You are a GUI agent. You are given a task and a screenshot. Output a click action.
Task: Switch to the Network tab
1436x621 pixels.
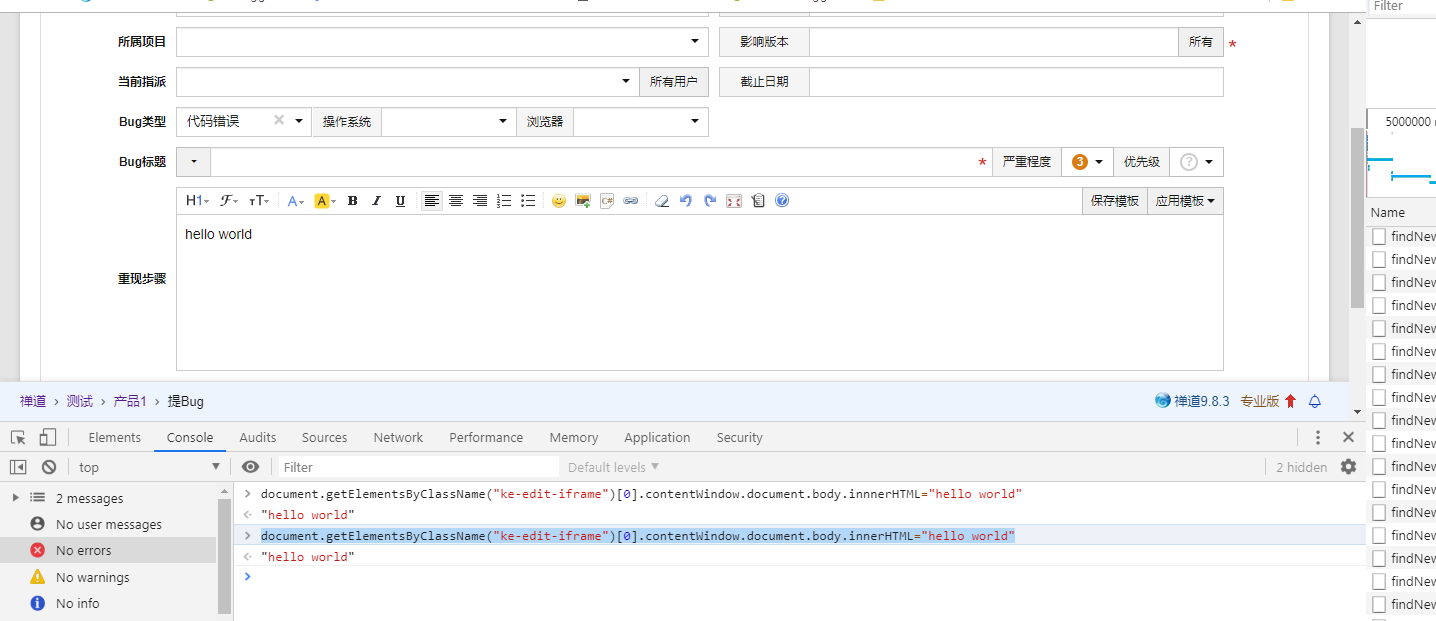tap(398, 437)
